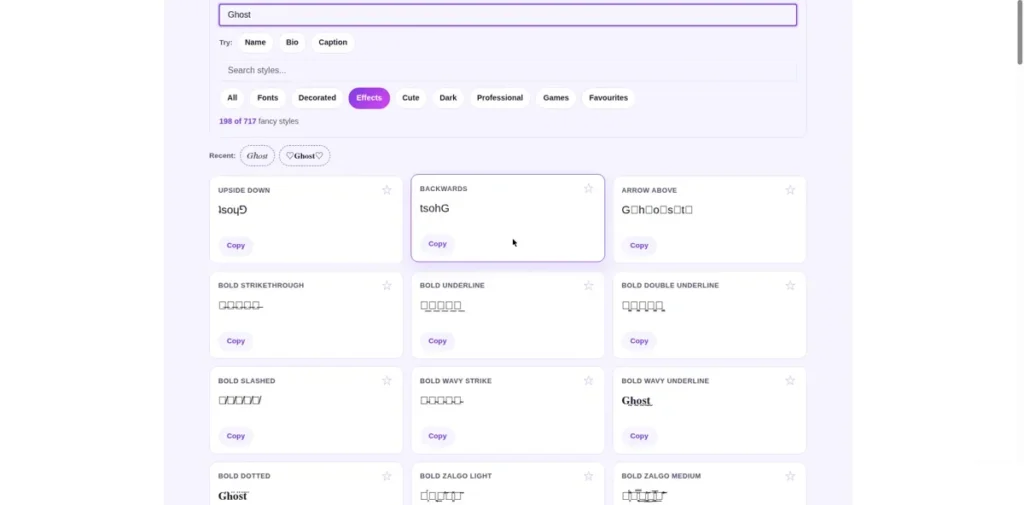Focus the text input containing Ghost
Image resolution: width=1024 pixels, height=505 pixels.
pyautogui.click(x=507, y=15)
